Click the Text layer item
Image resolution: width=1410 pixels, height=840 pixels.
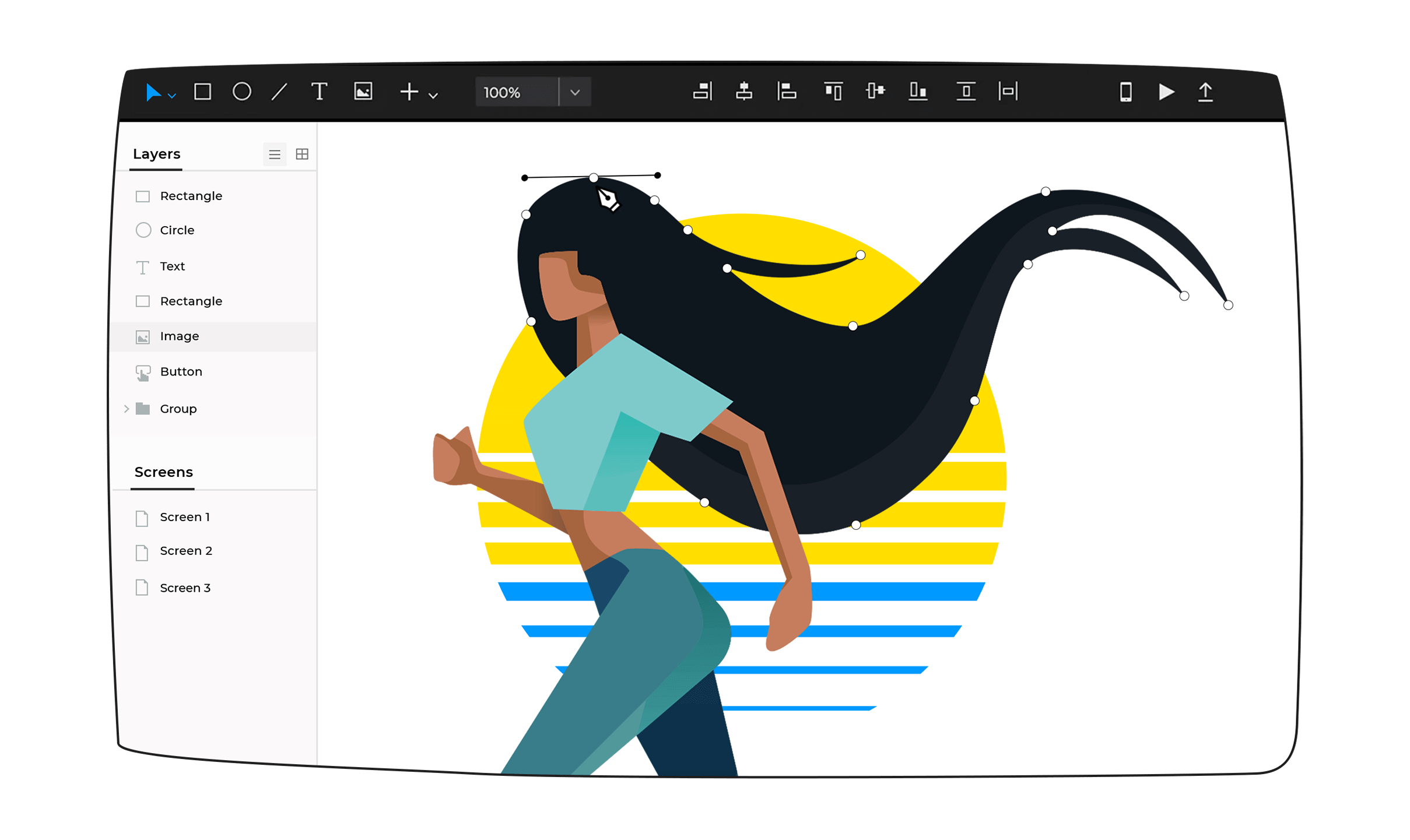click(x=173, y=265)
